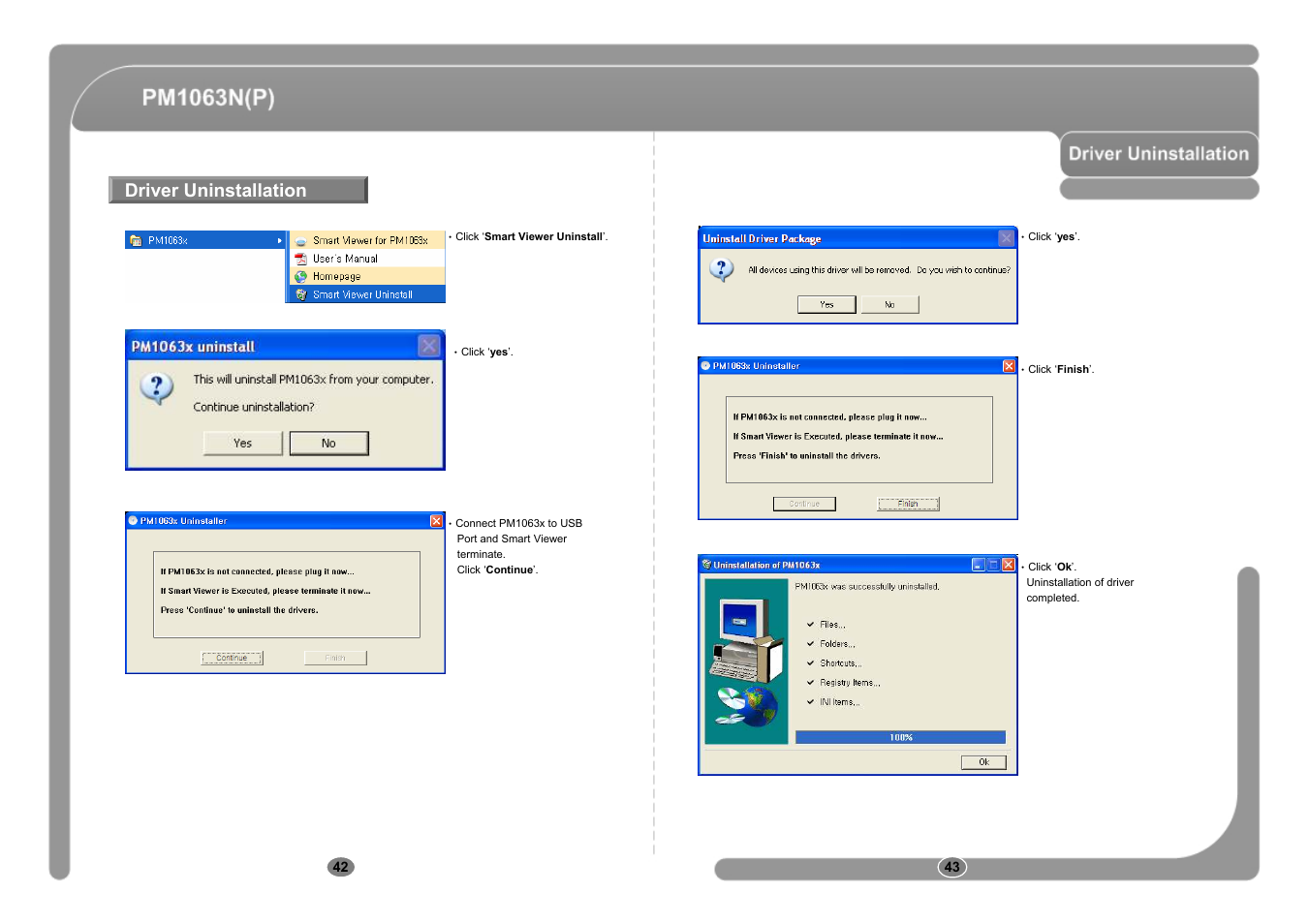Click the Files... checkmark item
This screenshot has width=1309, height=924.
click(826, 625)
